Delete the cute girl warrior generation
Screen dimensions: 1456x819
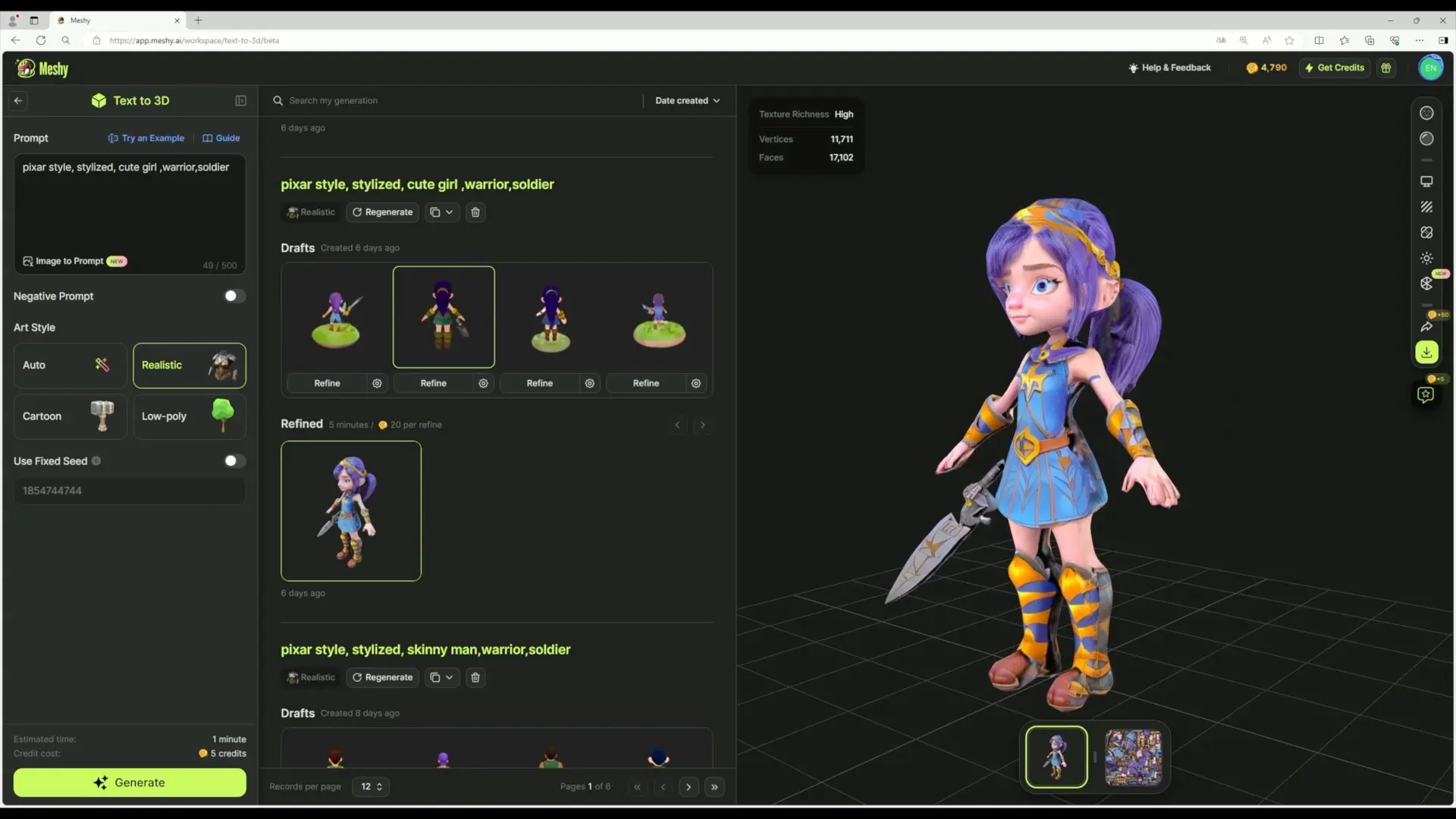[475, 212]
